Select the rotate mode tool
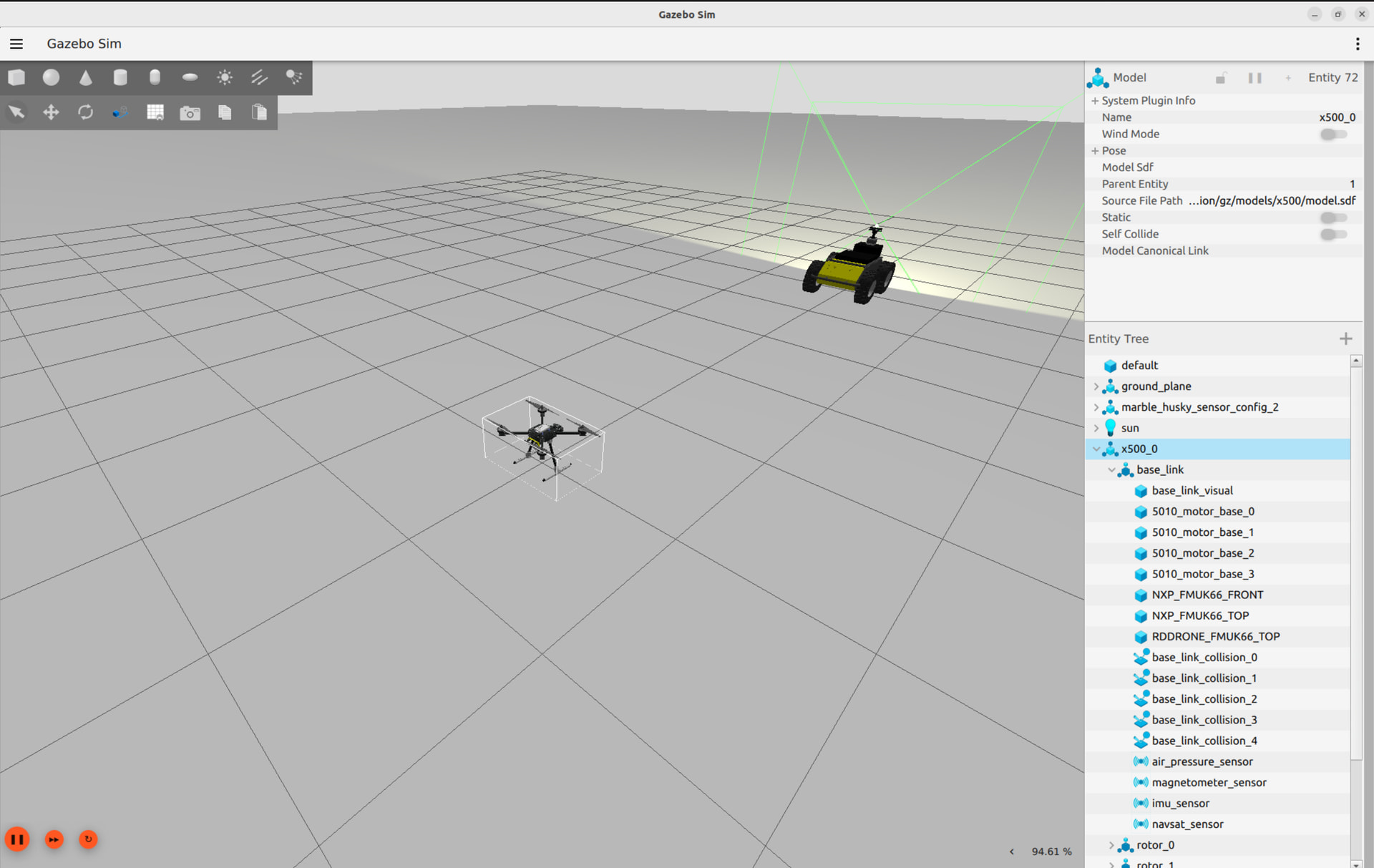 click(86, 112)
